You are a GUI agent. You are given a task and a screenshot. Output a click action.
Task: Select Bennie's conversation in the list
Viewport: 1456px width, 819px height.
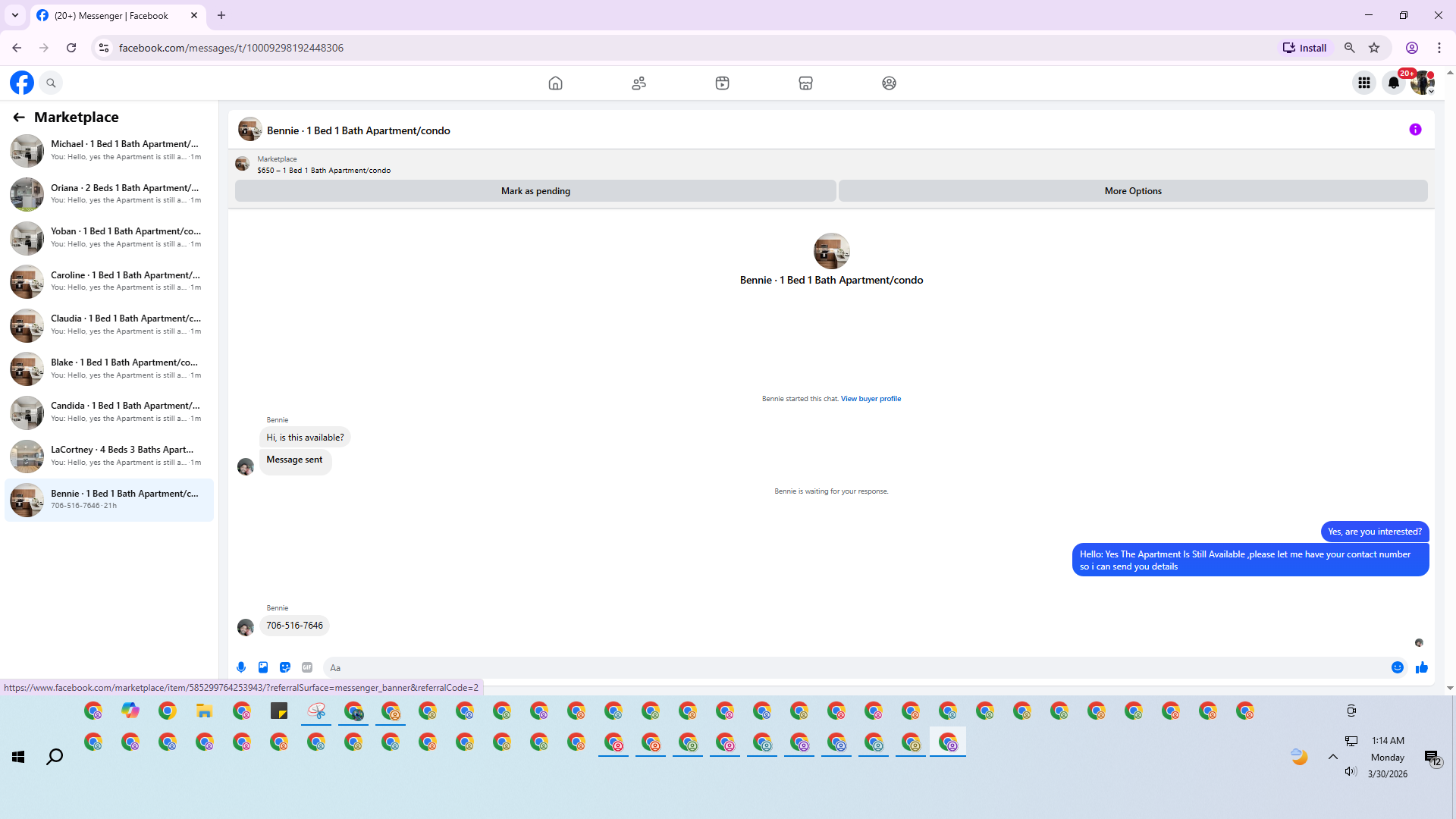click(x=109, y=500)
